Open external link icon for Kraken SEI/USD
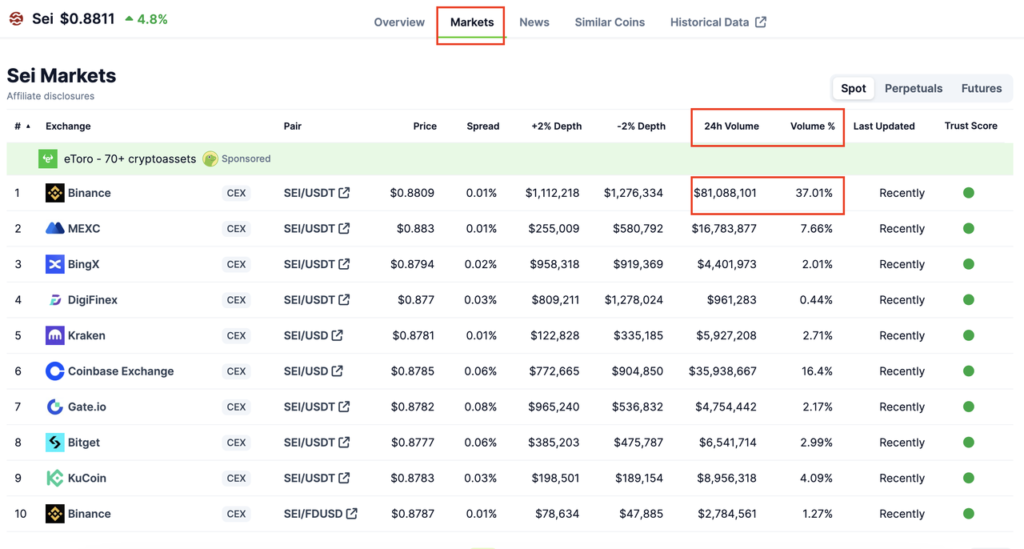 337,335
